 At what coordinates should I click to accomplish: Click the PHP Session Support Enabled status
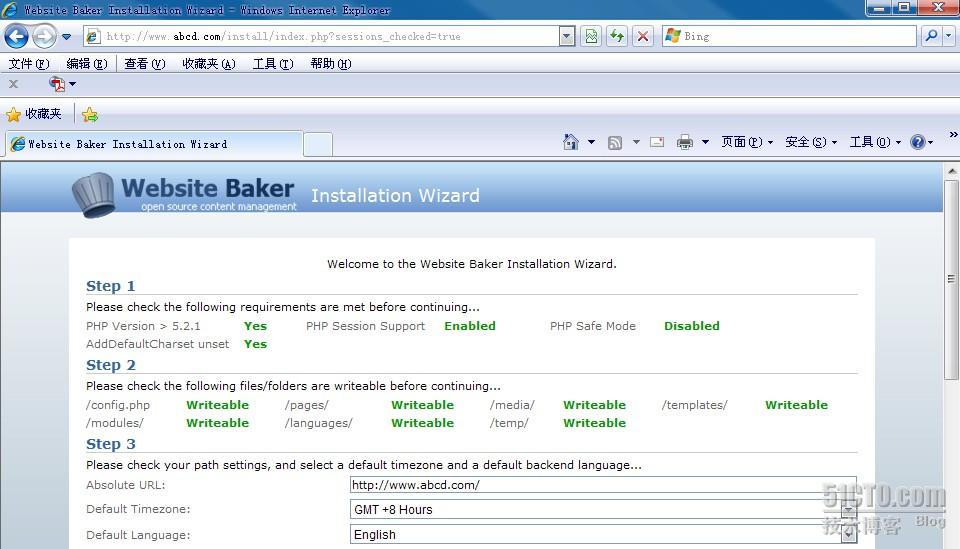coord(470,326)
